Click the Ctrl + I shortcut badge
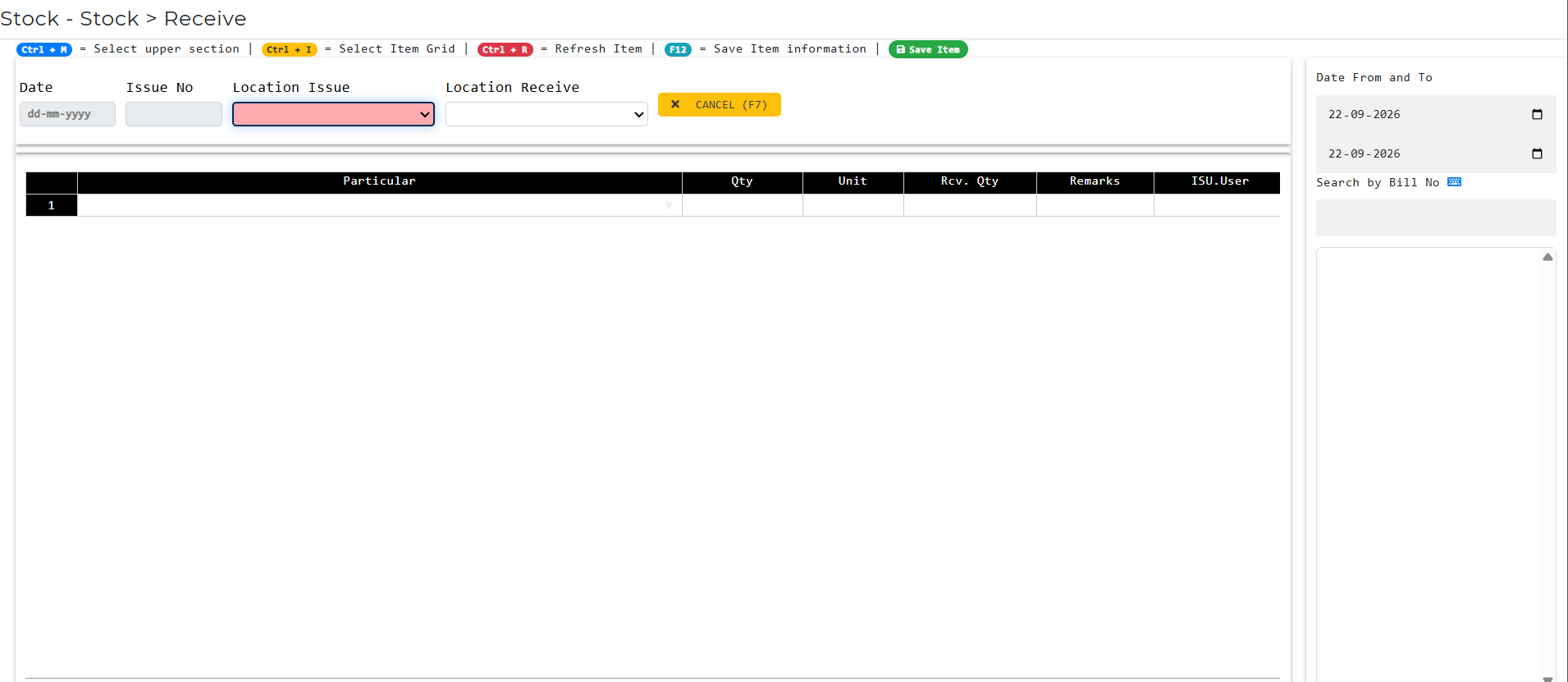 [289, 49]
